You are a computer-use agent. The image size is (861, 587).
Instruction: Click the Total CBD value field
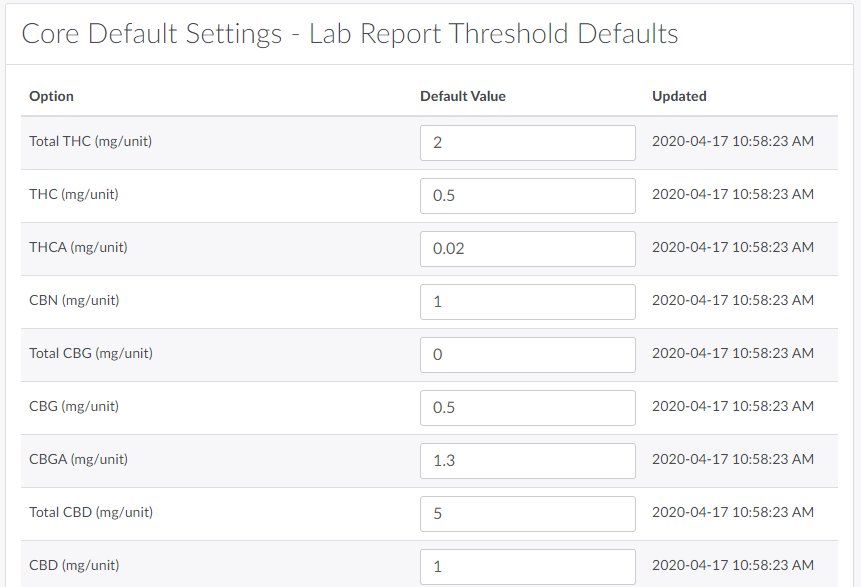point(527,513)
